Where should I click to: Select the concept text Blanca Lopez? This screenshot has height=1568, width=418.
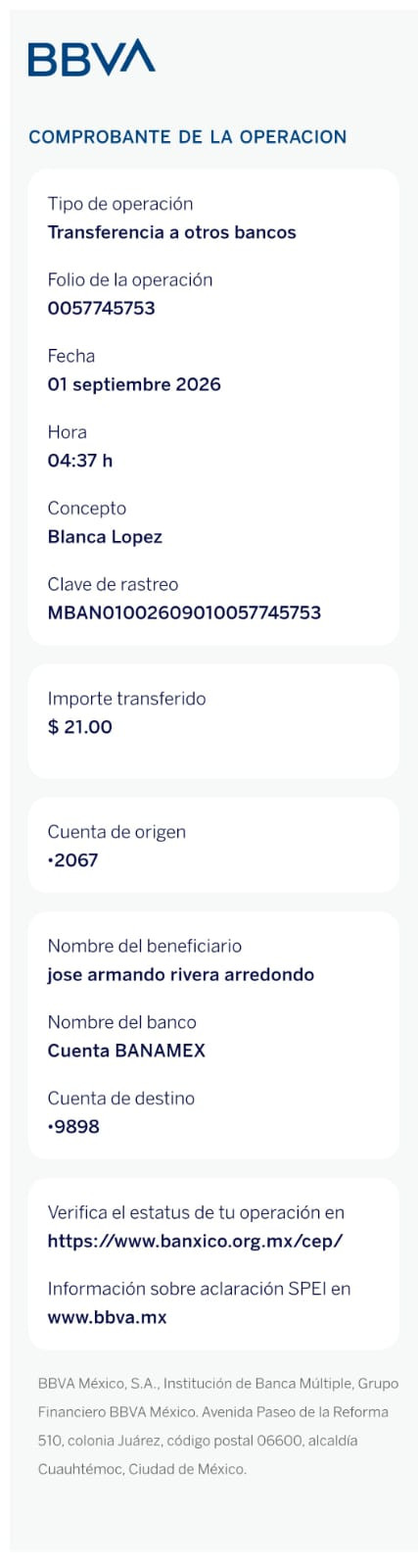pos(105,537)
